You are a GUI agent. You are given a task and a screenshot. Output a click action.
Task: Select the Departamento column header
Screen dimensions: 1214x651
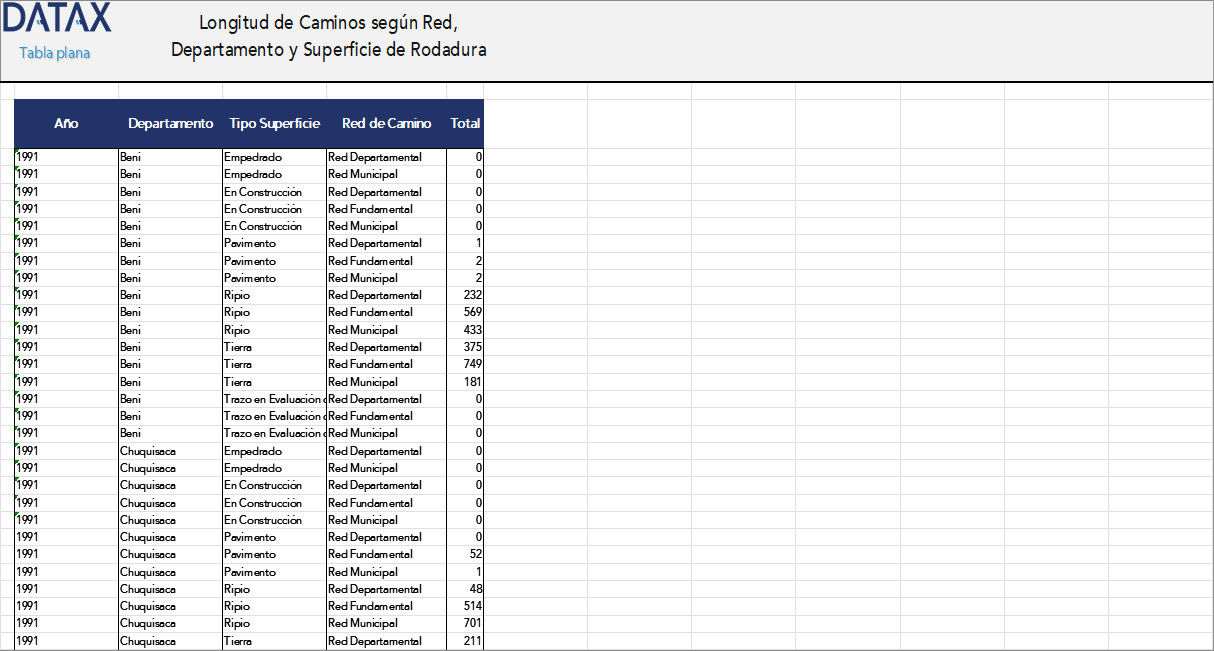coord(170,124)
